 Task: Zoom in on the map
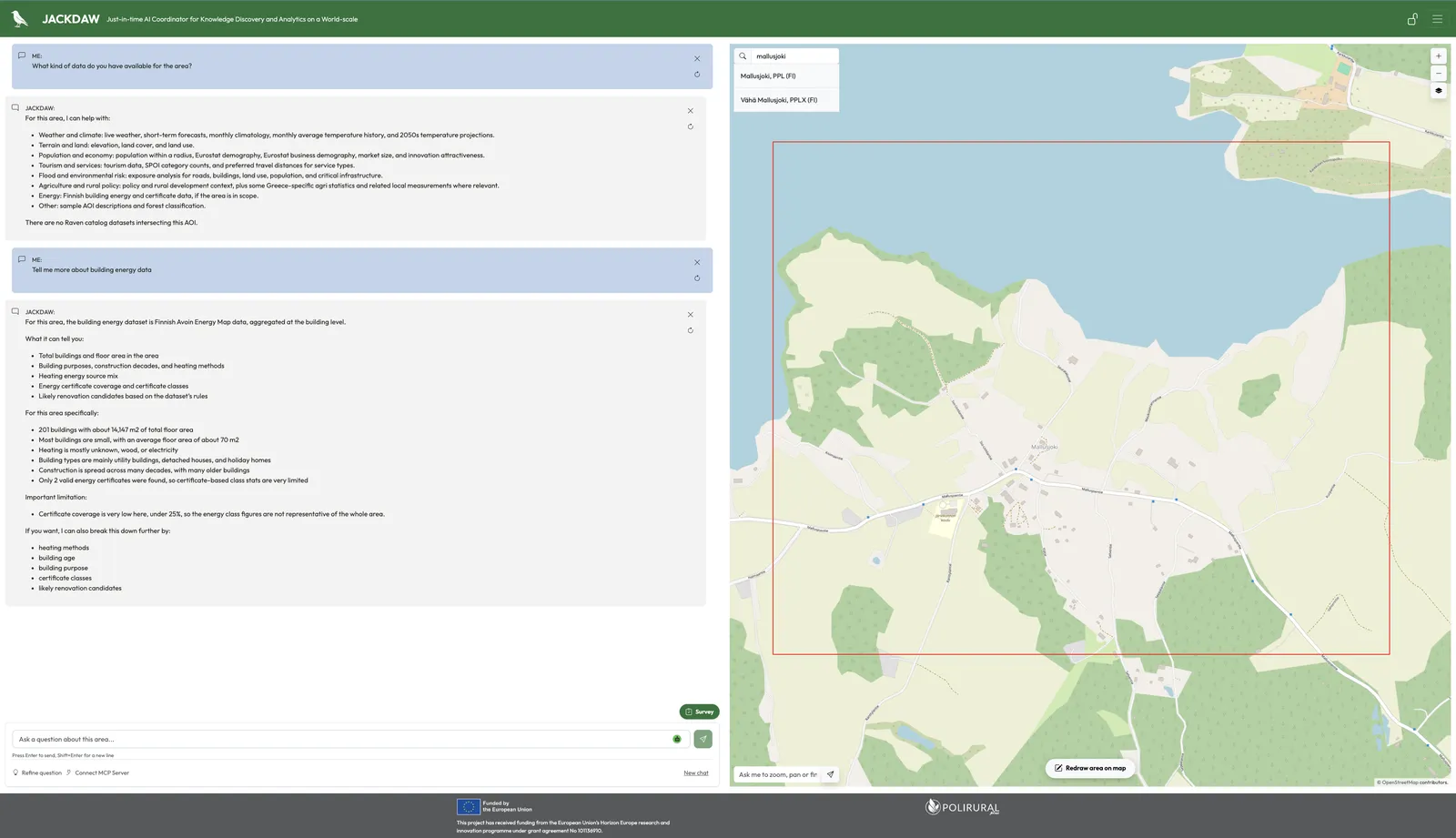pyautogui.click(x=1439, y=56)
